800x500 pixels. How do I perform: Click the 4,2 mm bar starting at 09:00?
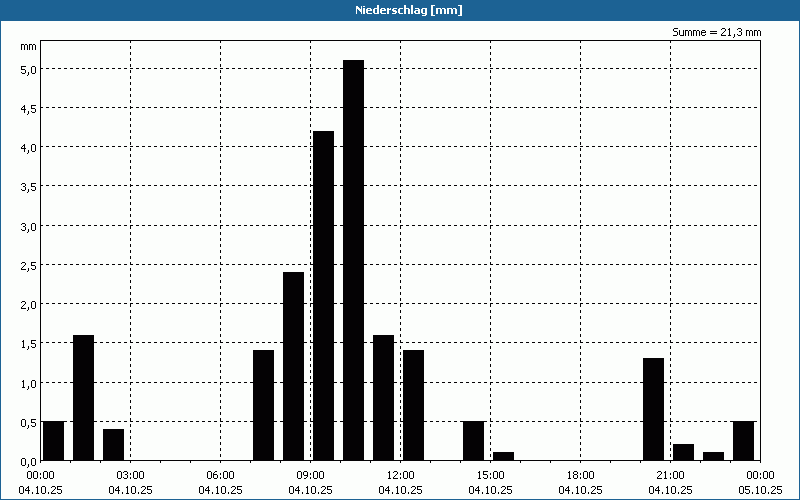pyautogui.click(x=323, y=295)
